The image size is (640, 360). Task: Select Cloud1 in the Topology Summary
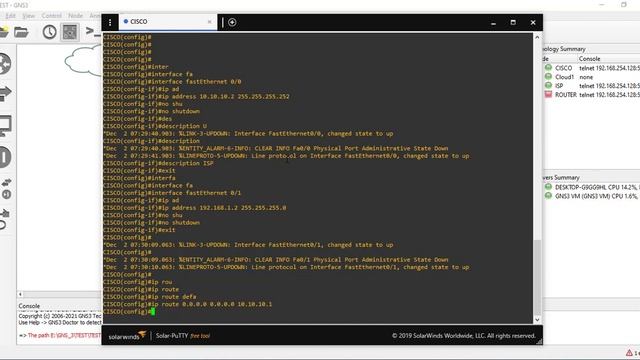pyautogui.click(x=564, y=77)
